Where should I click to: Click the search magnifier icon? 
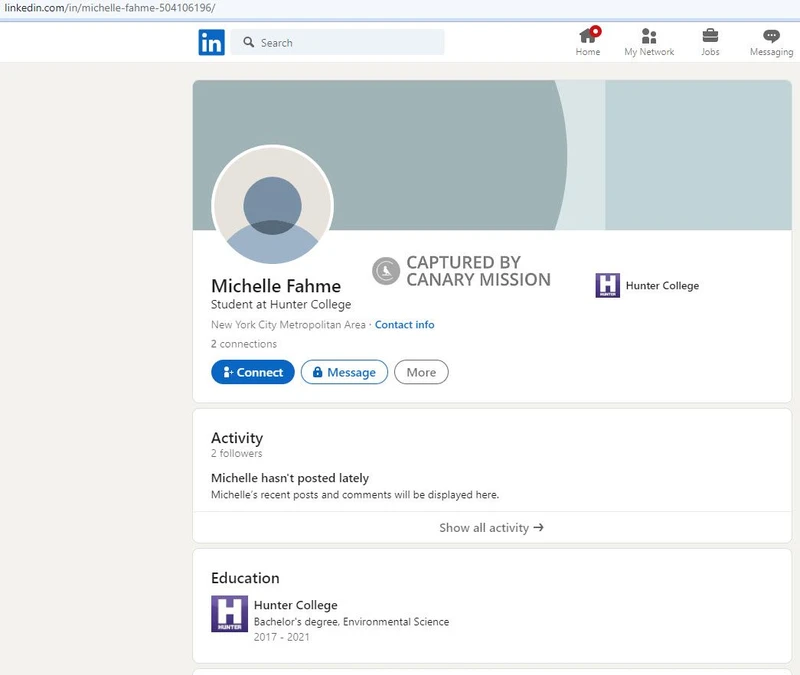click(x=248, y=42)
